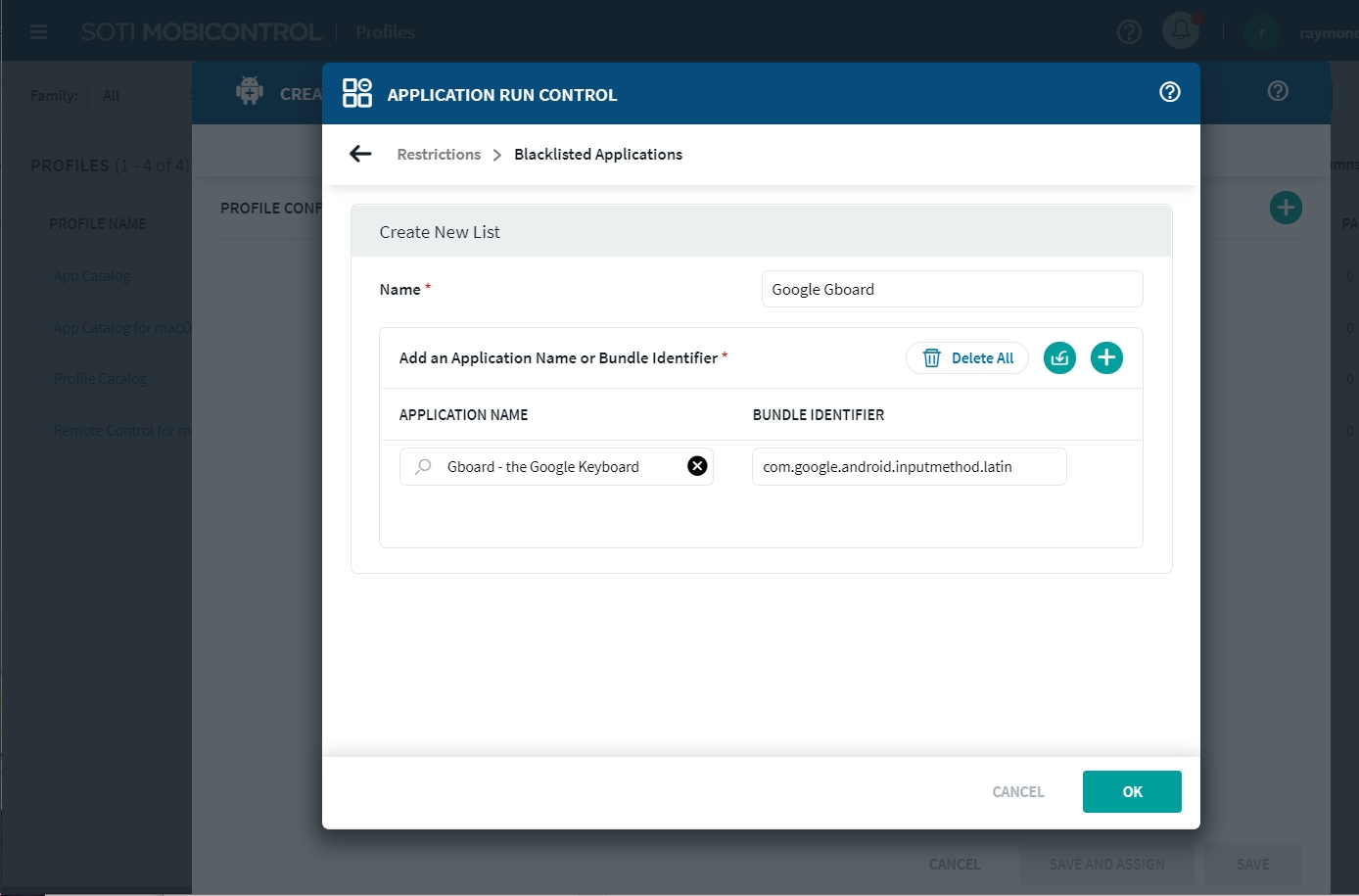Clear the Gboard application name entry
The image size is (1359, 896).
(697, 466)
